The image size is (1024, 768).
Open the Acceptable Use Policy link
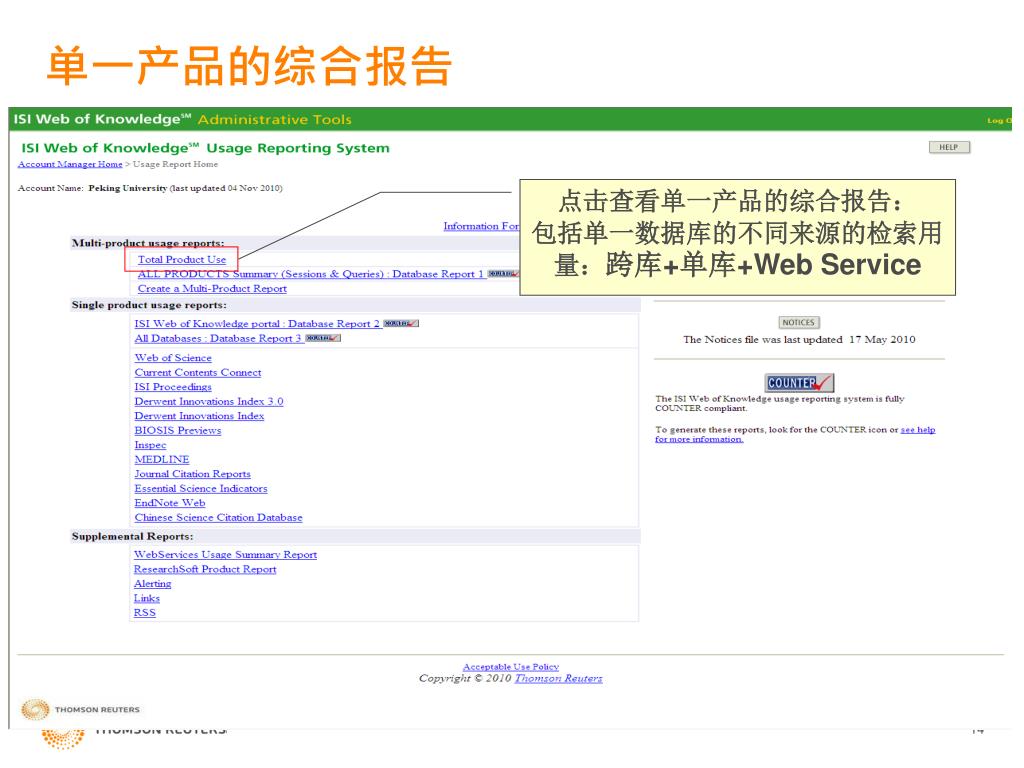511,667
